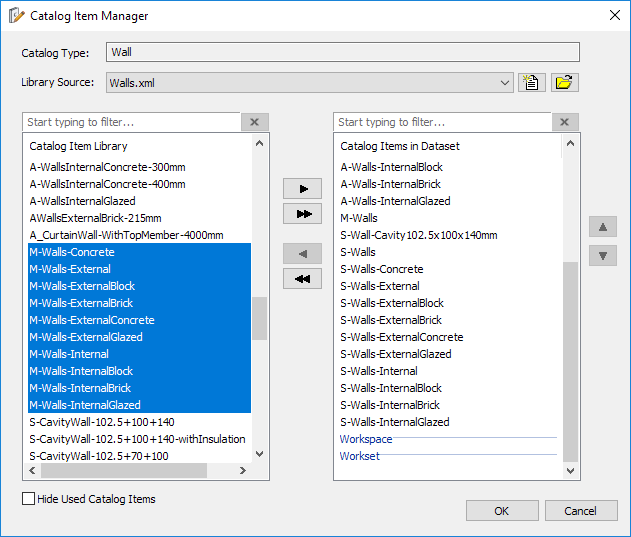Remove all items with double left arrow
This screenshot has width=631, height=537.
(x=302, y=279)
